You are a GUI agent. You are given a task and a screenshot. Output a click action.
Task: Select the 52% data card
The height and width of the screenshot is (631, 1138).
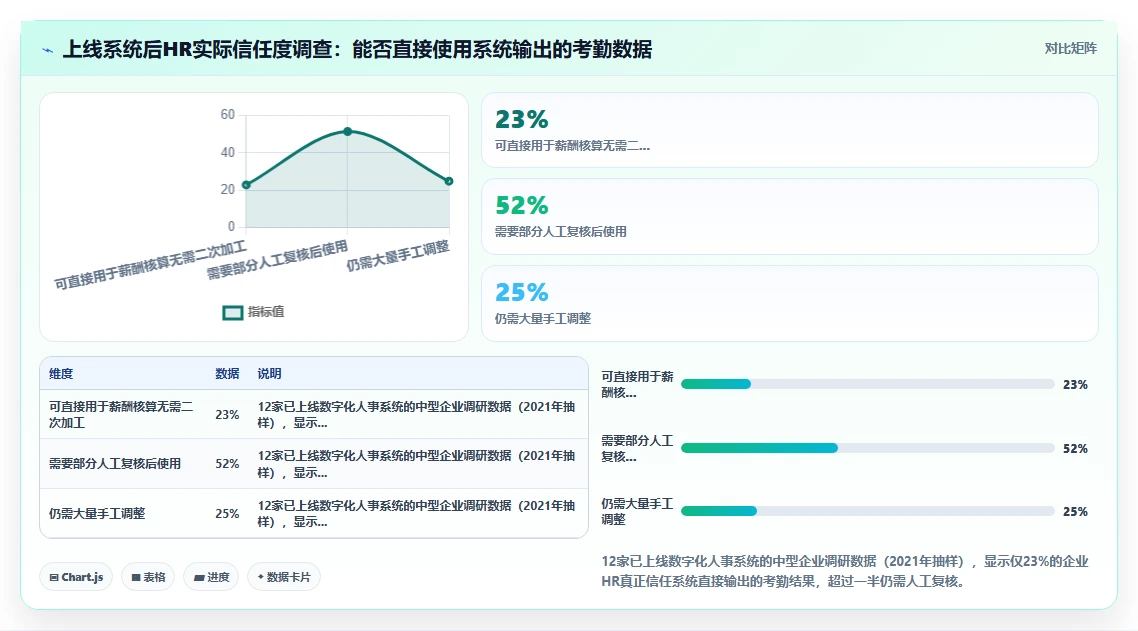[x=790, y=216]
